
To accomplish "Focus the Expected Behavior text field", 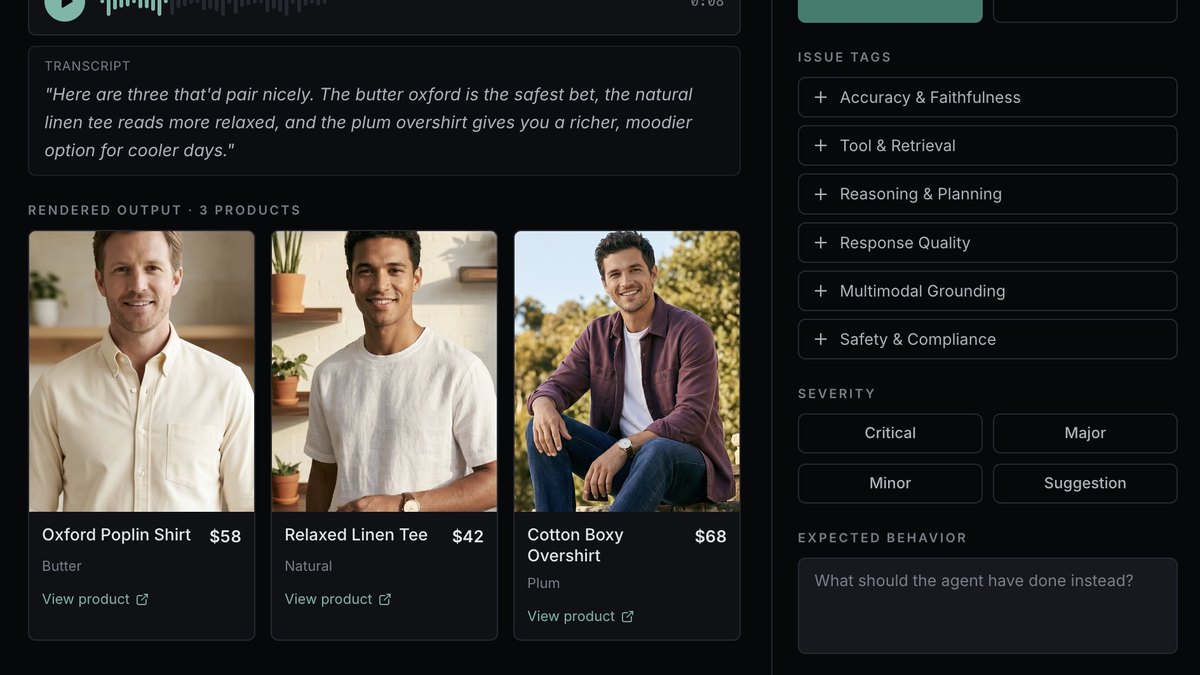I will tap(987, 606).
